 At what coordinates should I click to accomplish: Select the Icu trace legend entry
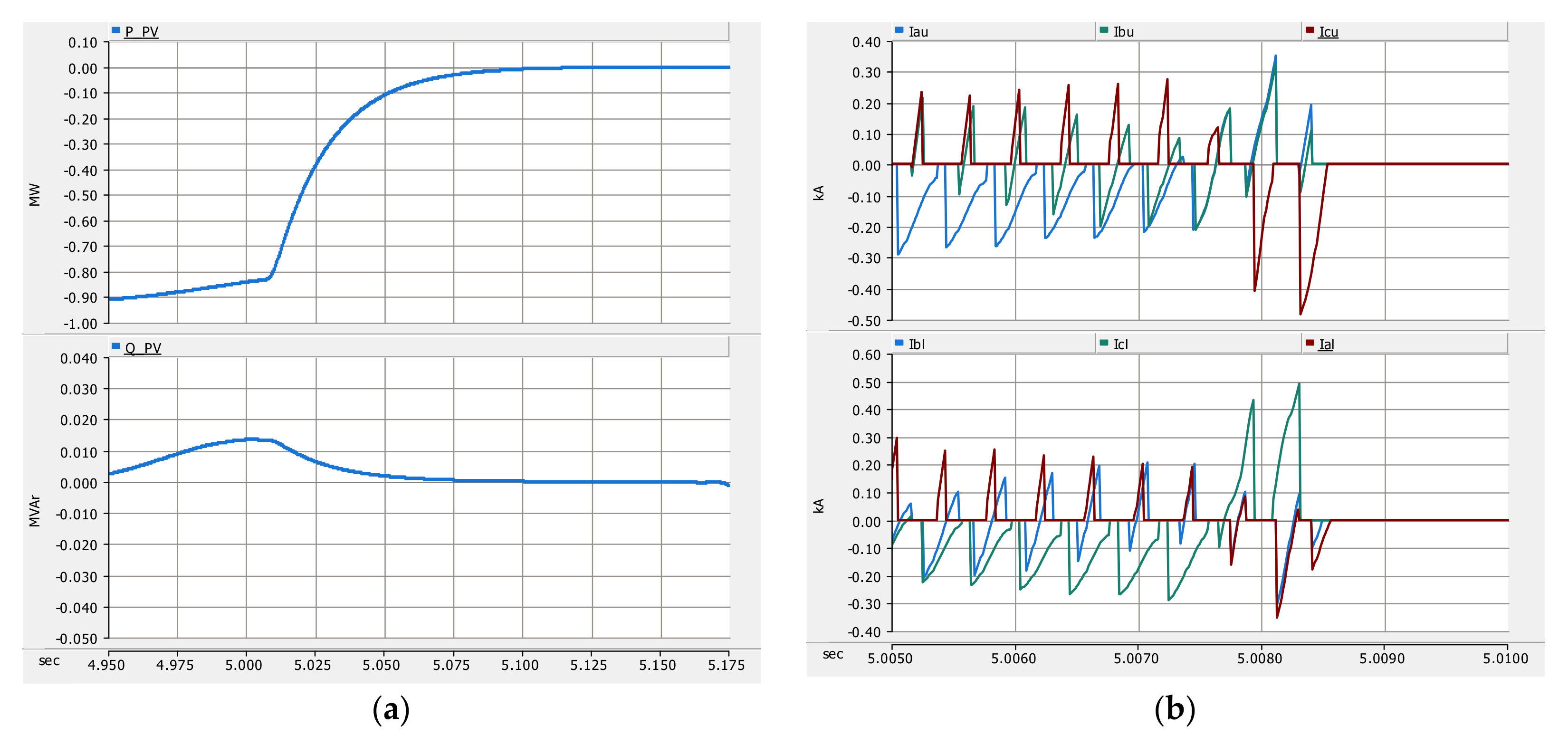pos(1328,32)
